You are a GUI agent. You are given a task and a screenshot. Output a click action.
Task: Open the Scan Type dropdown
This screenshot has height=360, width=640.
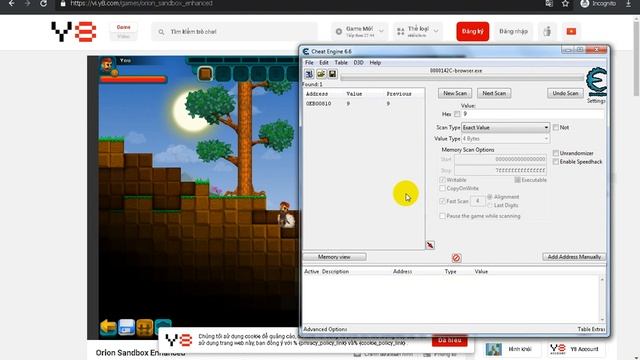505,127
